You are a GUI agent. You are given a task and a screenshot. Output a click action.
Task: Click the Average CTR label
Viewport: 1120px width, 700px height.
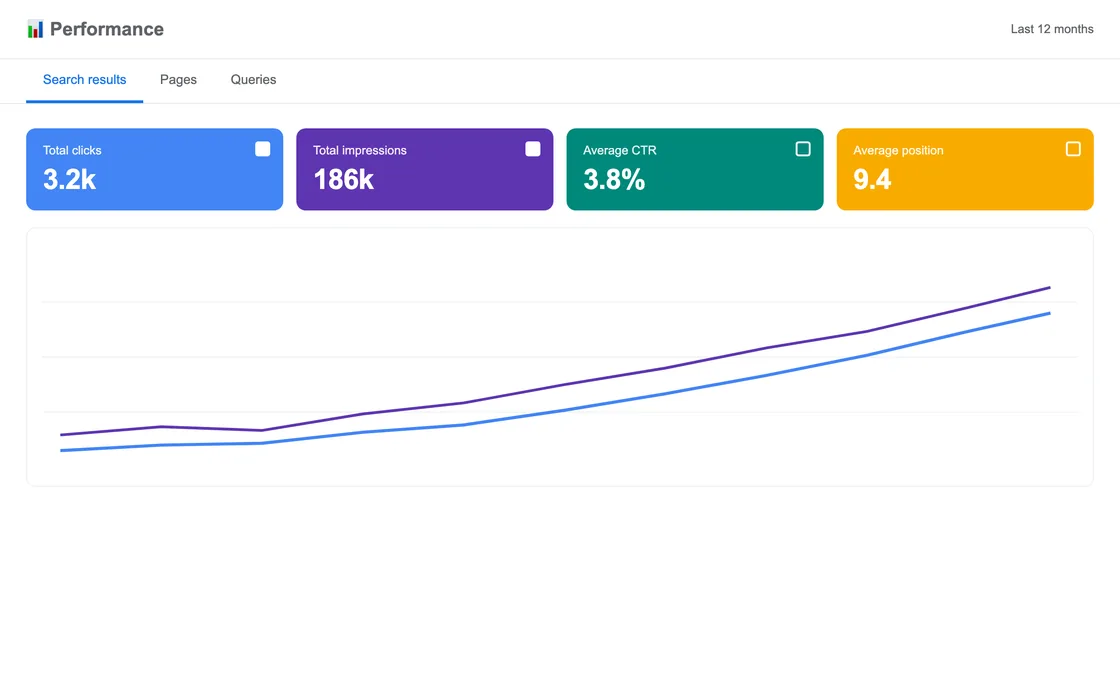tap(619, 150)
